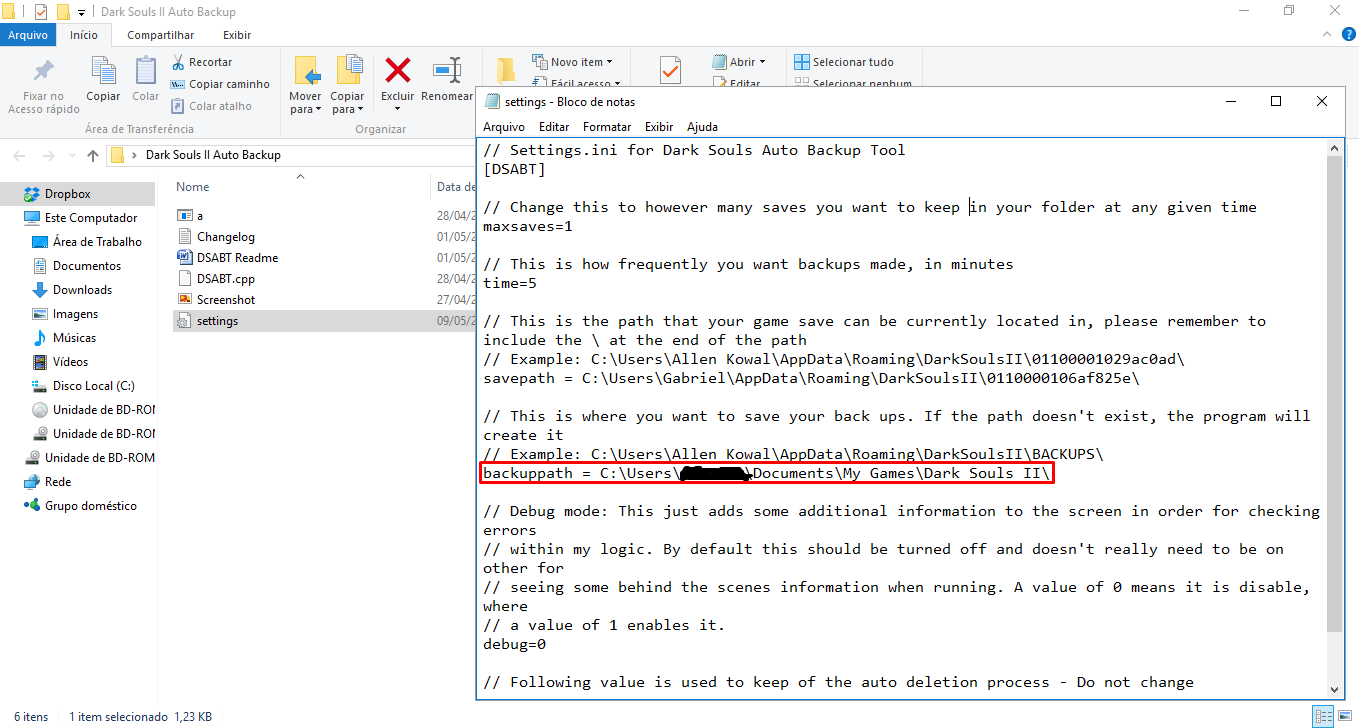Place cursor on the maxsaves=1 line
Screen dimensions: 1359x728
tap(528, 226)
